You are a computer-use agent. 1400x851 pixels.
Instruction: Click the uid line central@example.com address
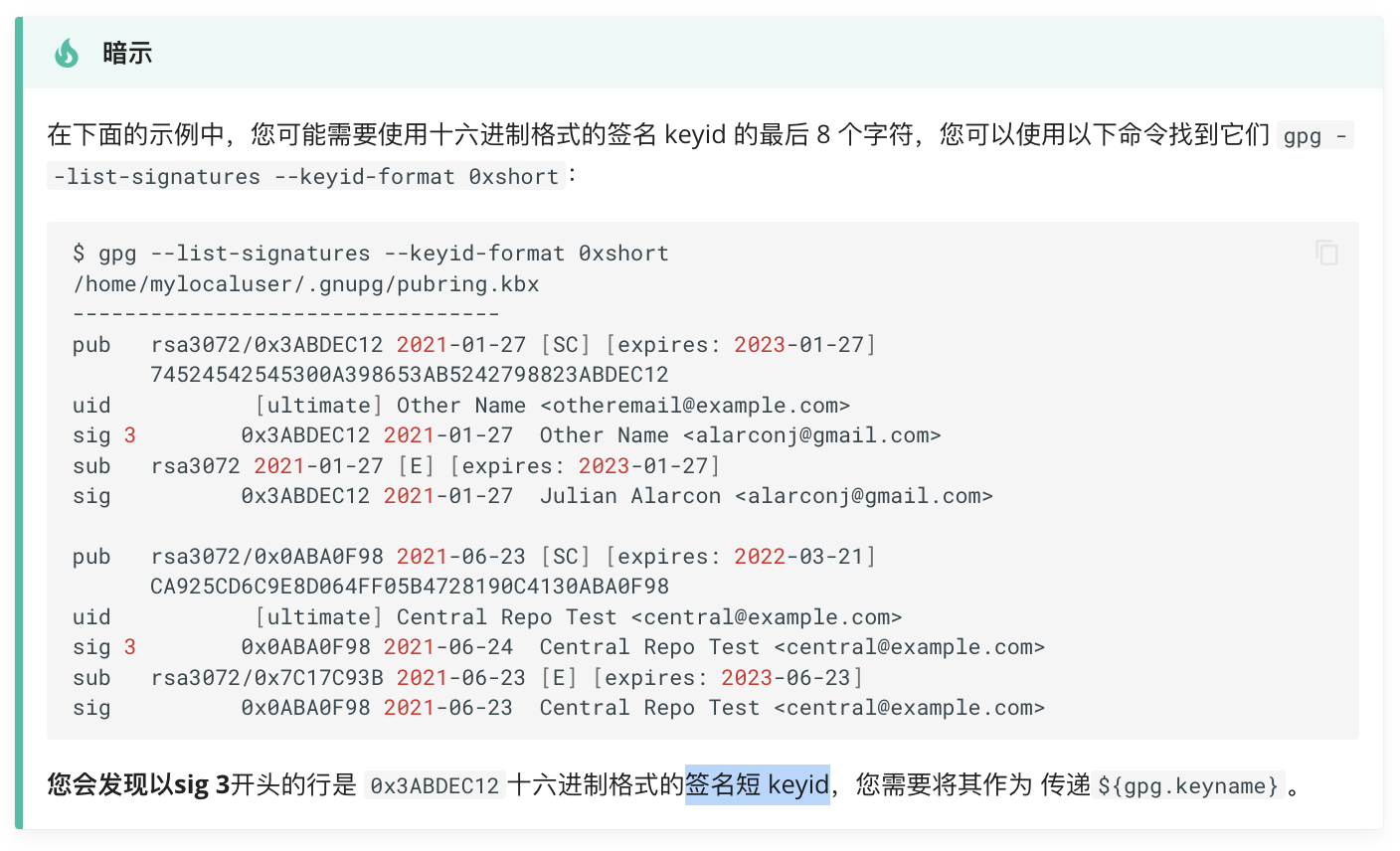pyautogui.click(x=767, y=617)
